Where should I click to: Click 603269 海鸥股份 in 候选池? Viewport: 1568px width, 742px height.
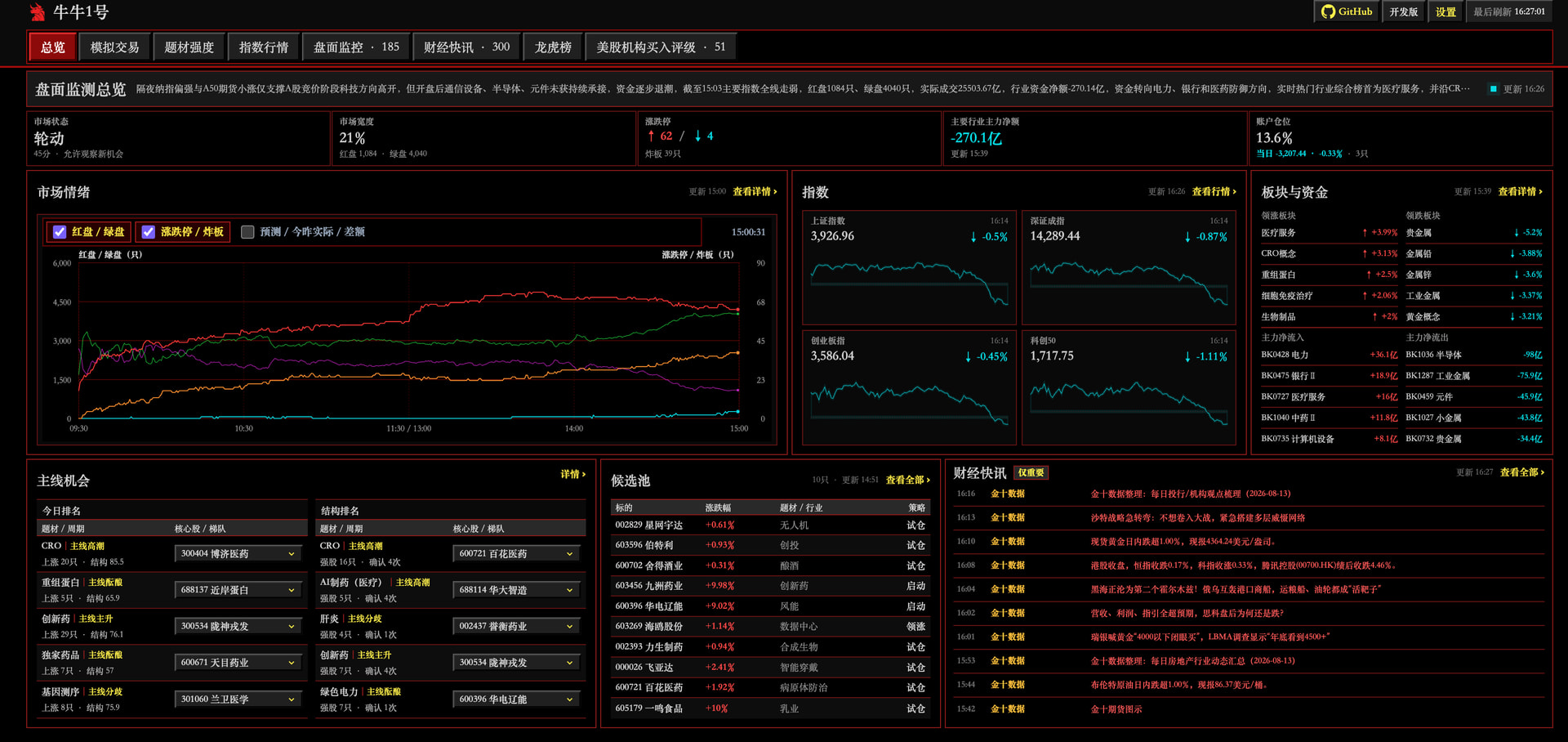point(770,627)
